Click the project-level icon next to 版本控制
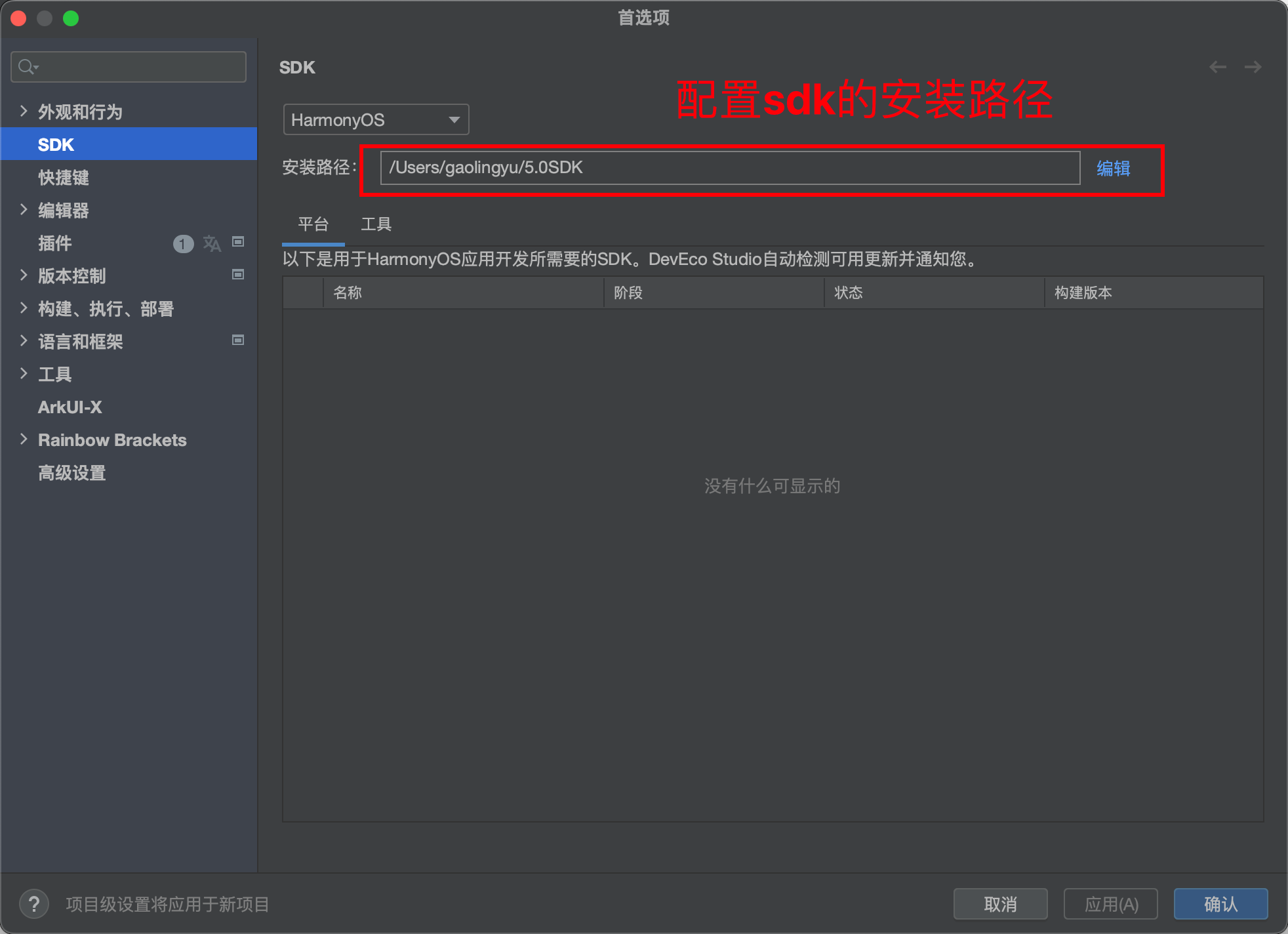The width and height of the screenshot is (1288, 934). (x=238, y=275)
